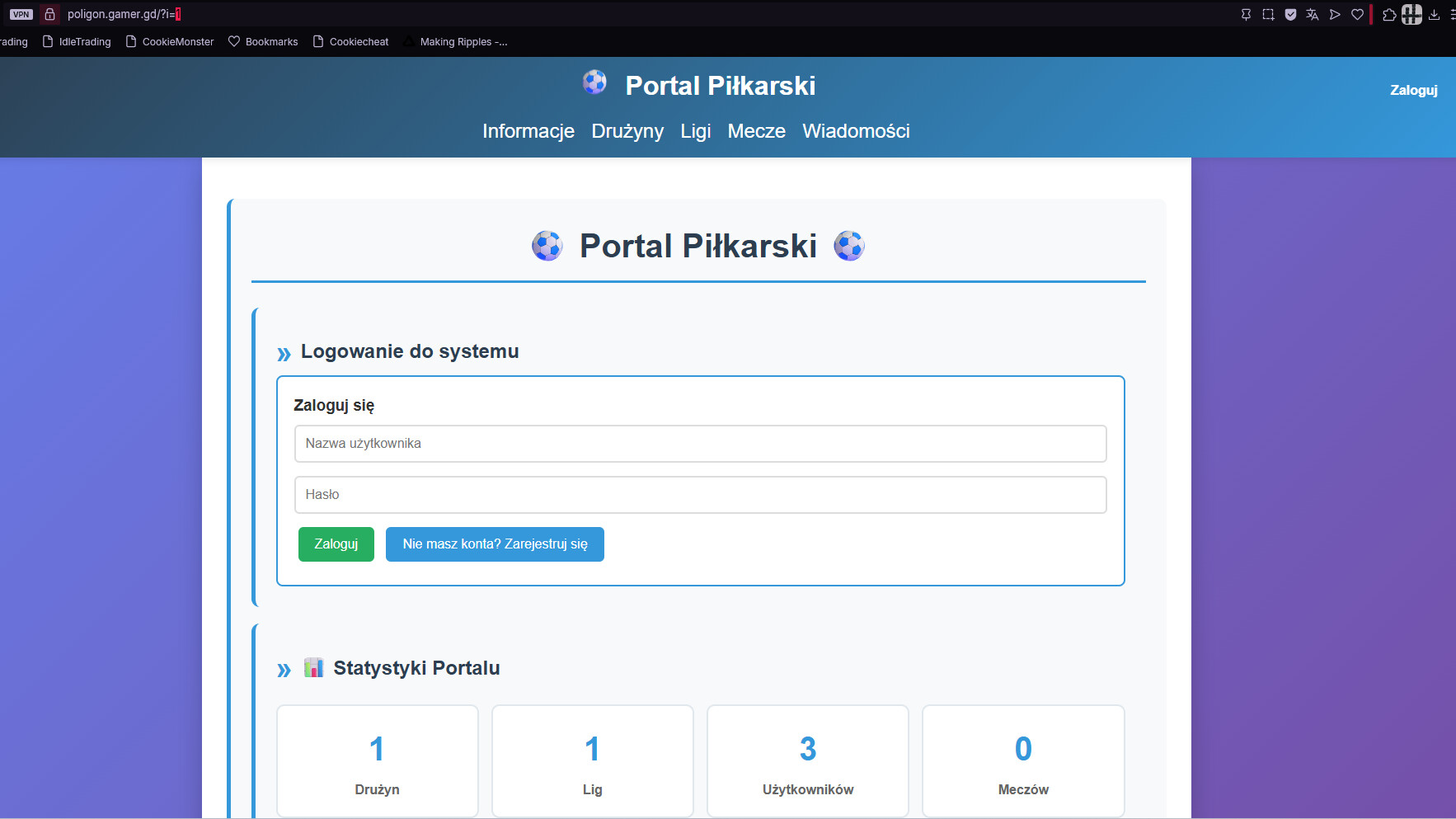Click the send arrow icon in toolbar

[x=1335, y=14]
